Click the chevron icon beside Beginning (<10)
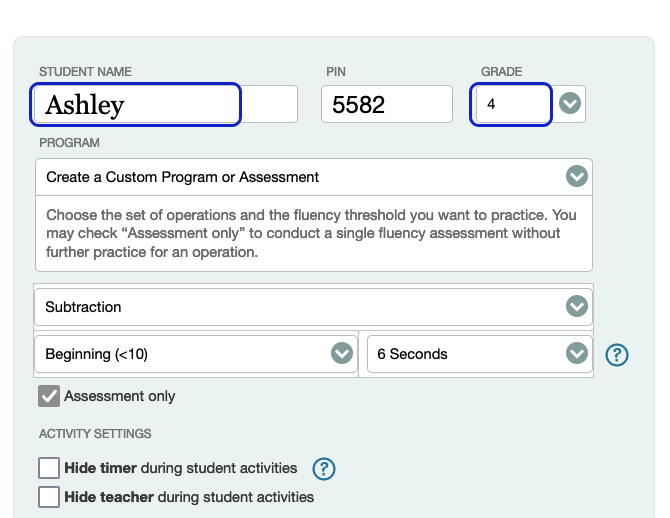This screenshot has height=518, width=670. pyautogui.click(x=342, y=354)
